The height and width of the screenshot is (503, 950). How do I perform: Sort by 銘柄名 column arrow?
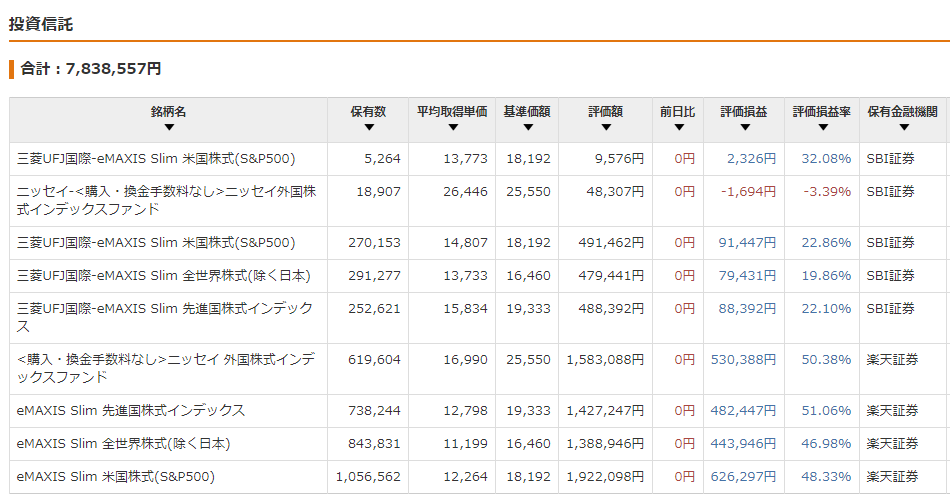[169, 127]
